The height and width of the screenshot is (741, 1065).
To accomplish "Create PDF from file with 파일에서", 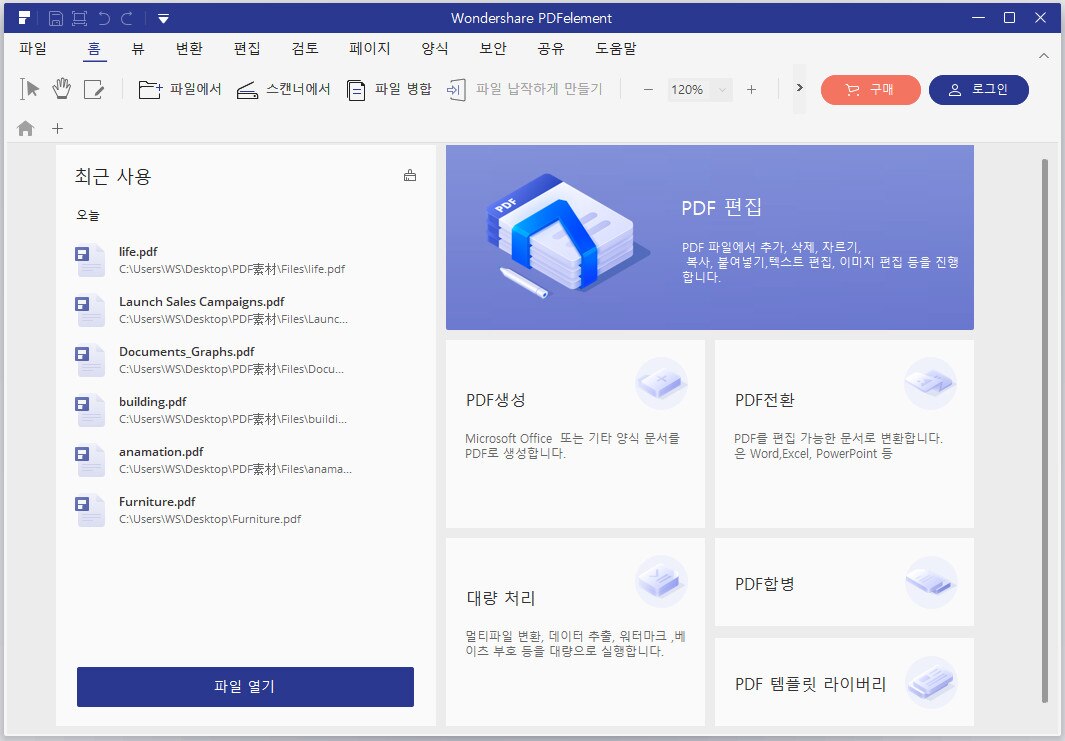I will [179, 89].
